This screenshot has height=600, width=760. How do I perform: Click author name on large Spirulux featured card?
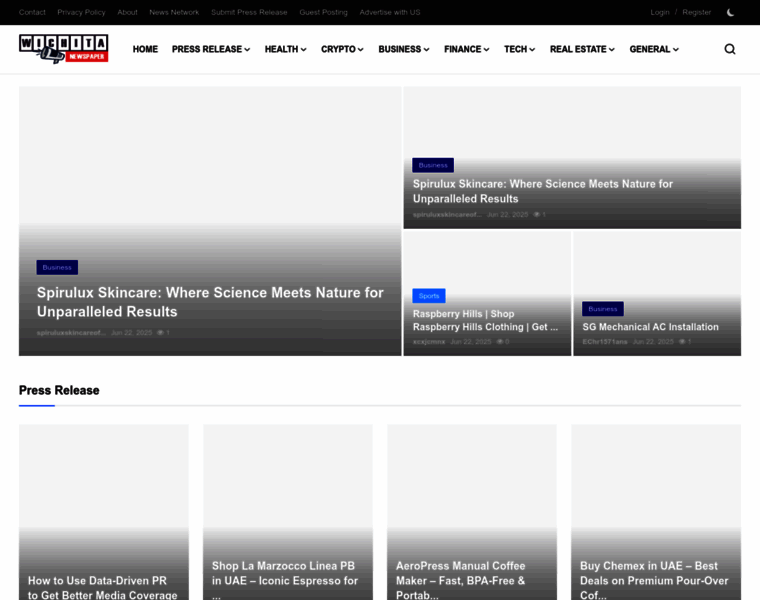(x=71, y=332)
